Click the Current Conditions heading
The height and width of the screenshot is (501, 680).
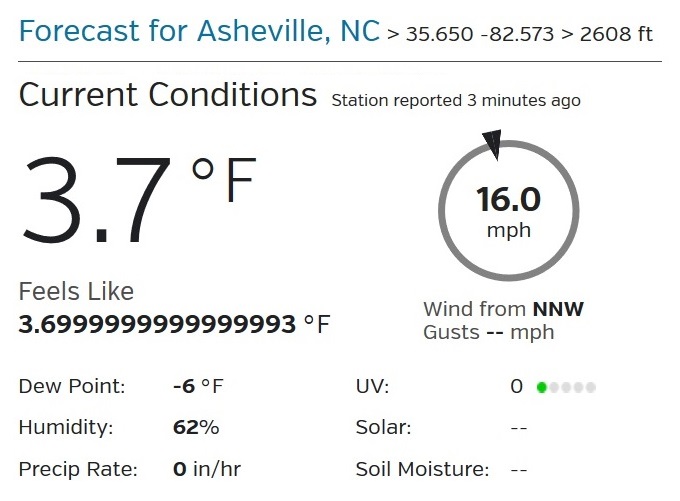(x=167, y=95)
